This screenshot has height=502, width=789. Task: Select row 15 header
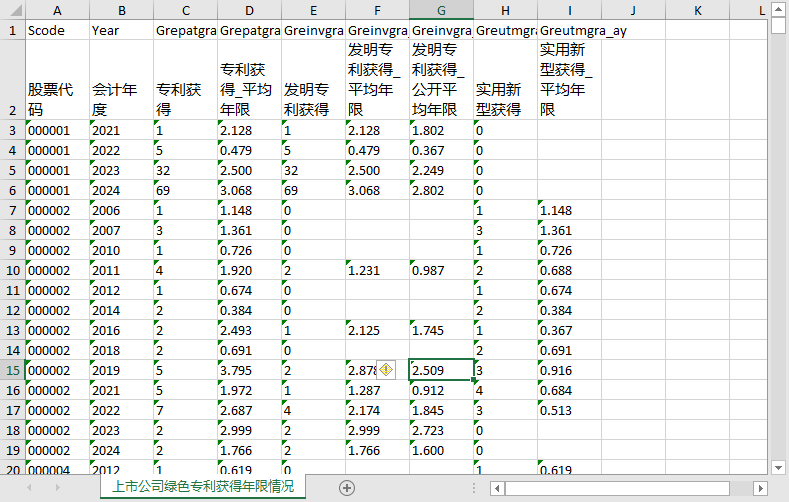(x=13, y=370)
